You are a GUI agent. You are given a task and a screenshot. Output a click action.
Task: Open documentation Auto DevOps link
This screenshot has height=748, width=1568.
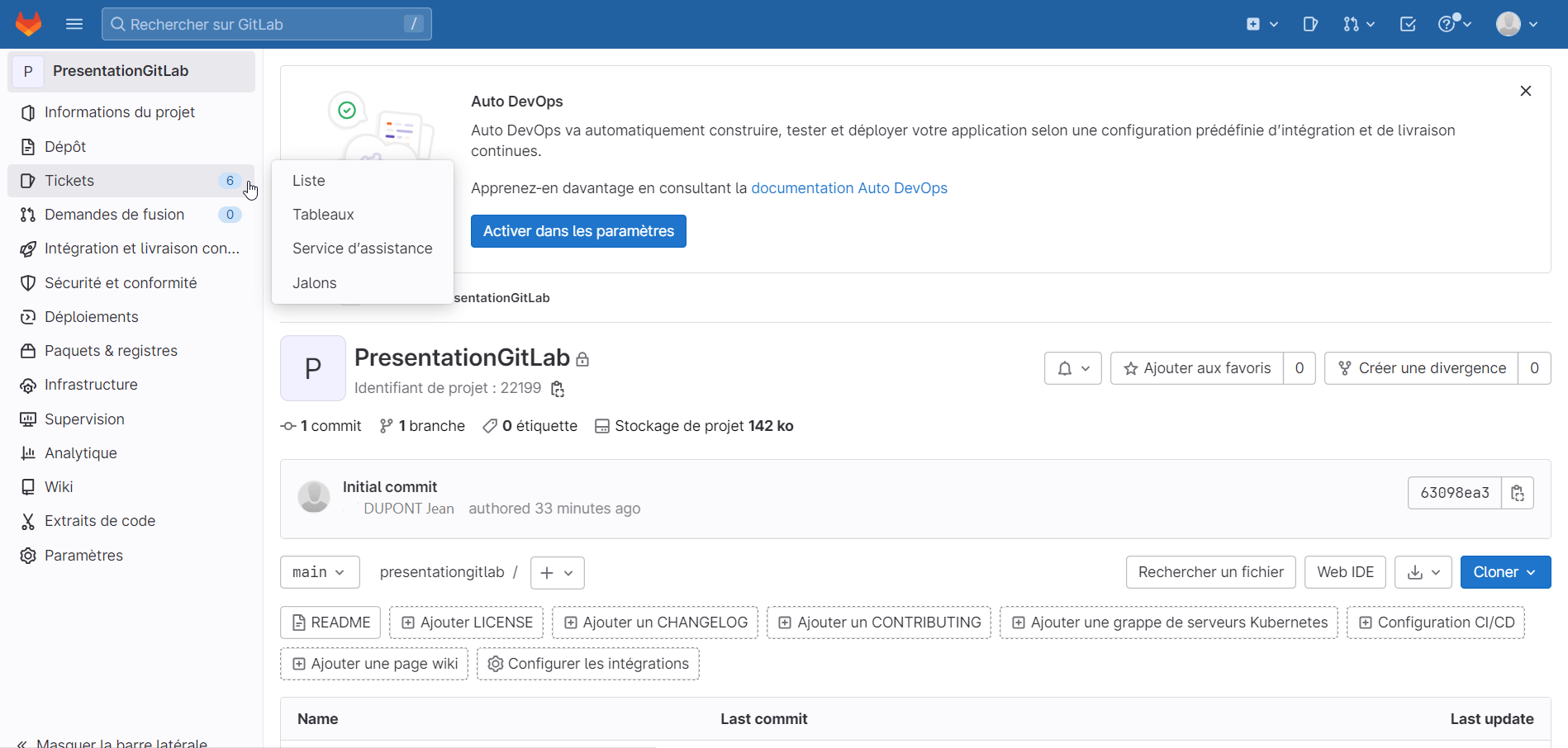click(x=849, y=188)
